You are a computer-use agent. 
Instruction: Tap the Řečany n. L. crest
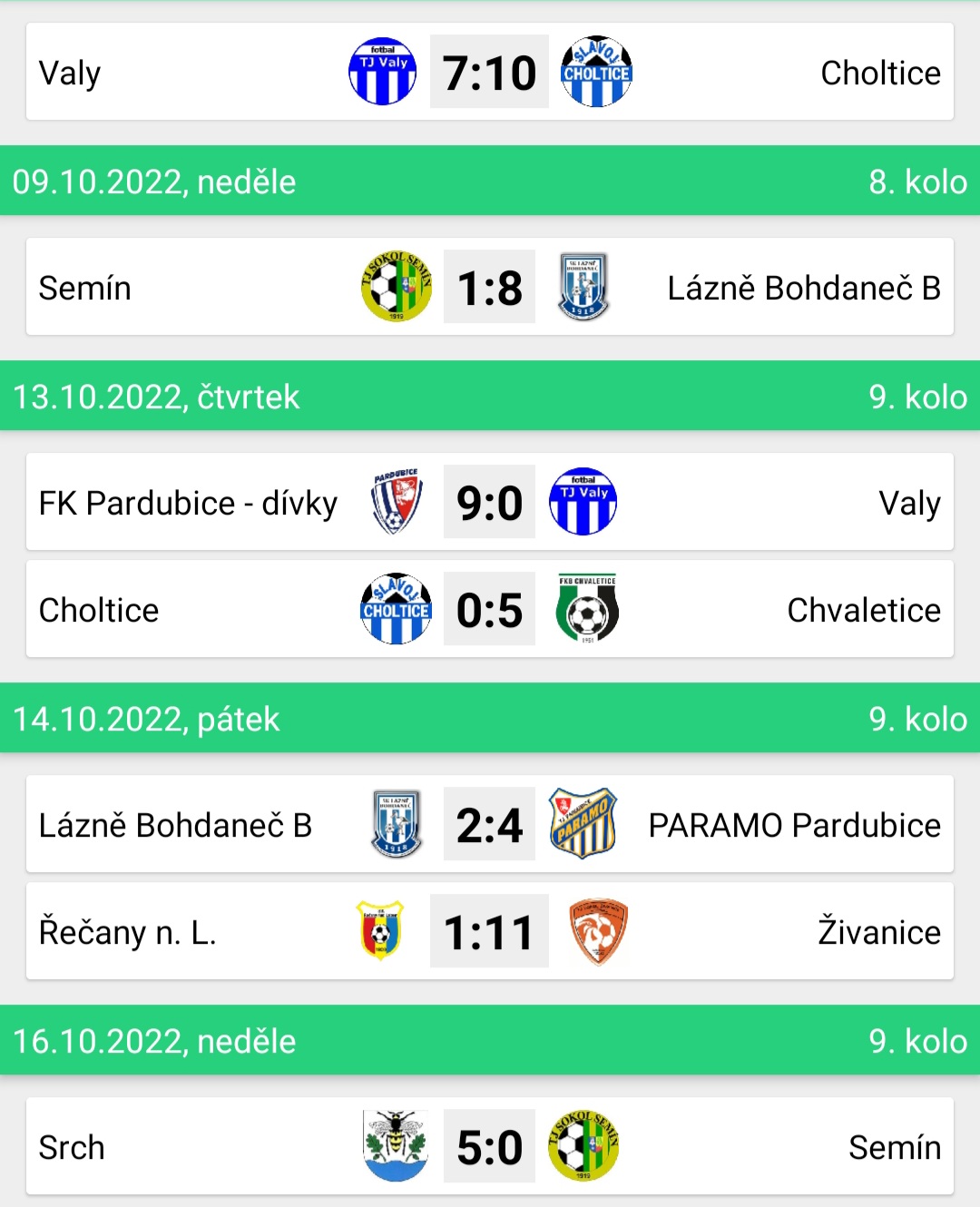coord(380,931)
